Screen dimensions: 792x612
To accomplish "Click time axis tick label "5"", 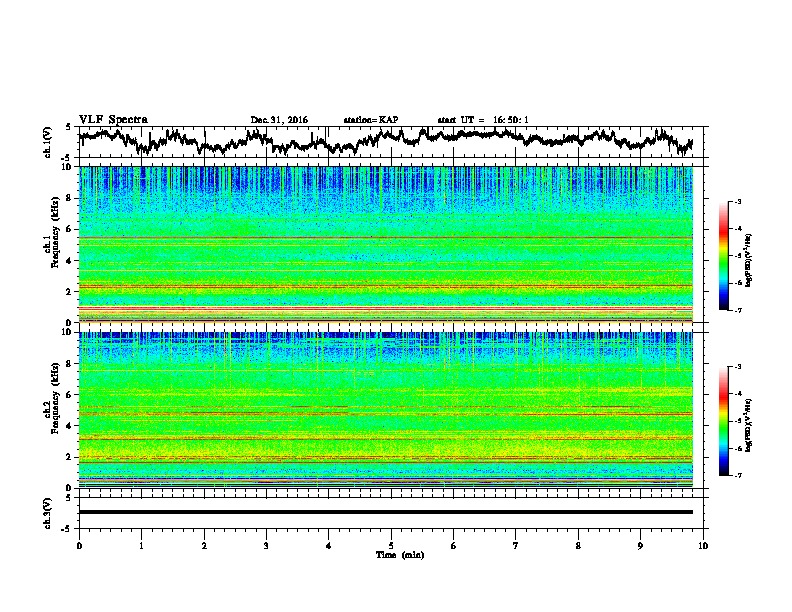I will [x=391, y=546].
